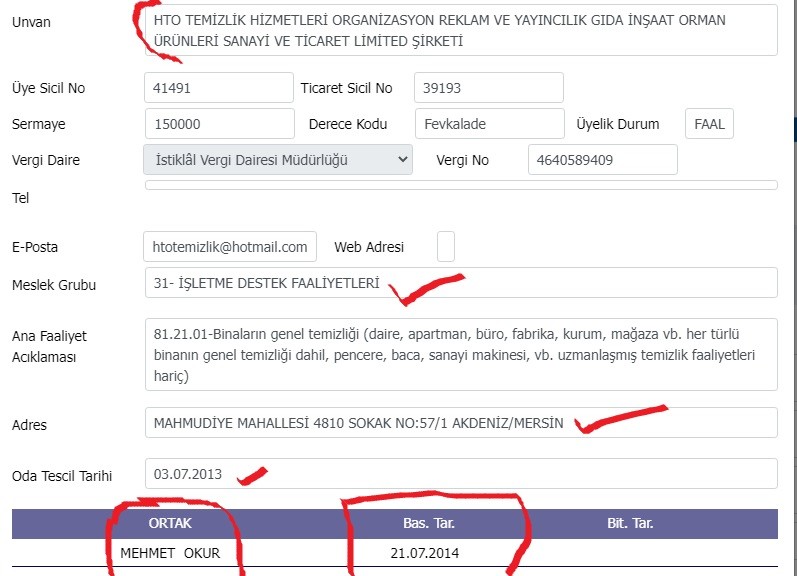797x576 pixels.
Task: Click the Vergi No field 4640589409
Action: click(602, 160)
